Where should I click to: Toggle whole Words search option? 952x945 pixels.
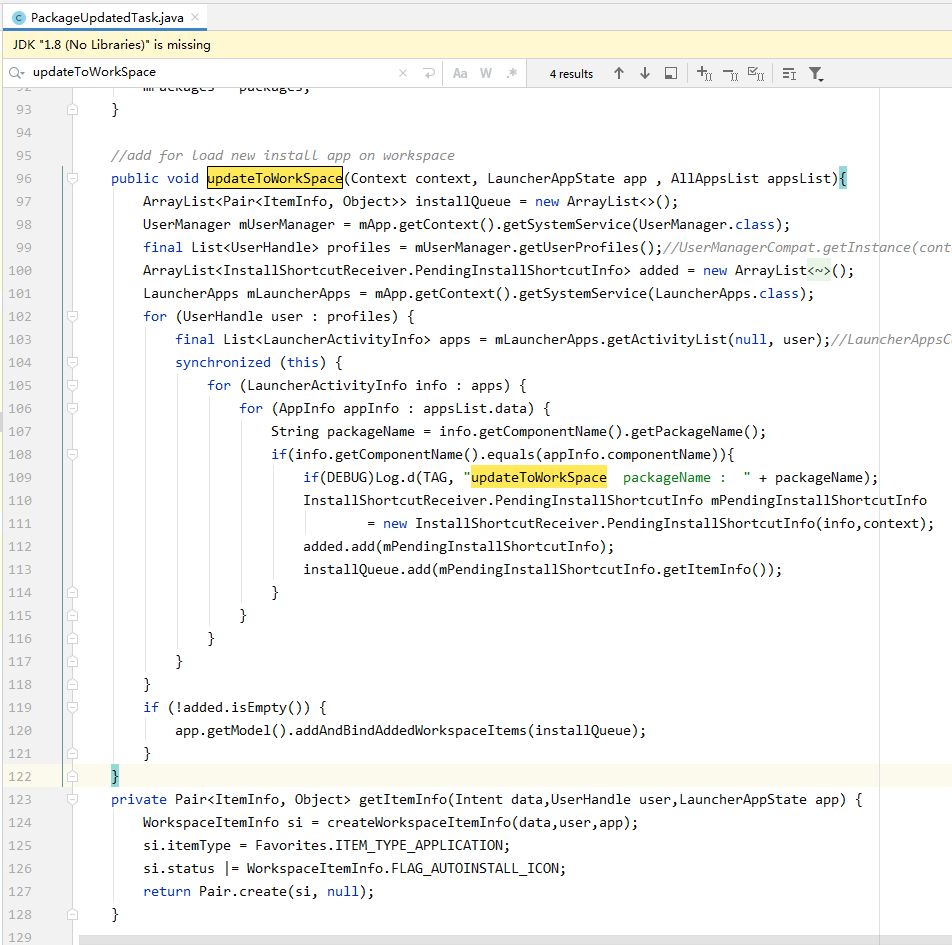click(x=486, y=73)
